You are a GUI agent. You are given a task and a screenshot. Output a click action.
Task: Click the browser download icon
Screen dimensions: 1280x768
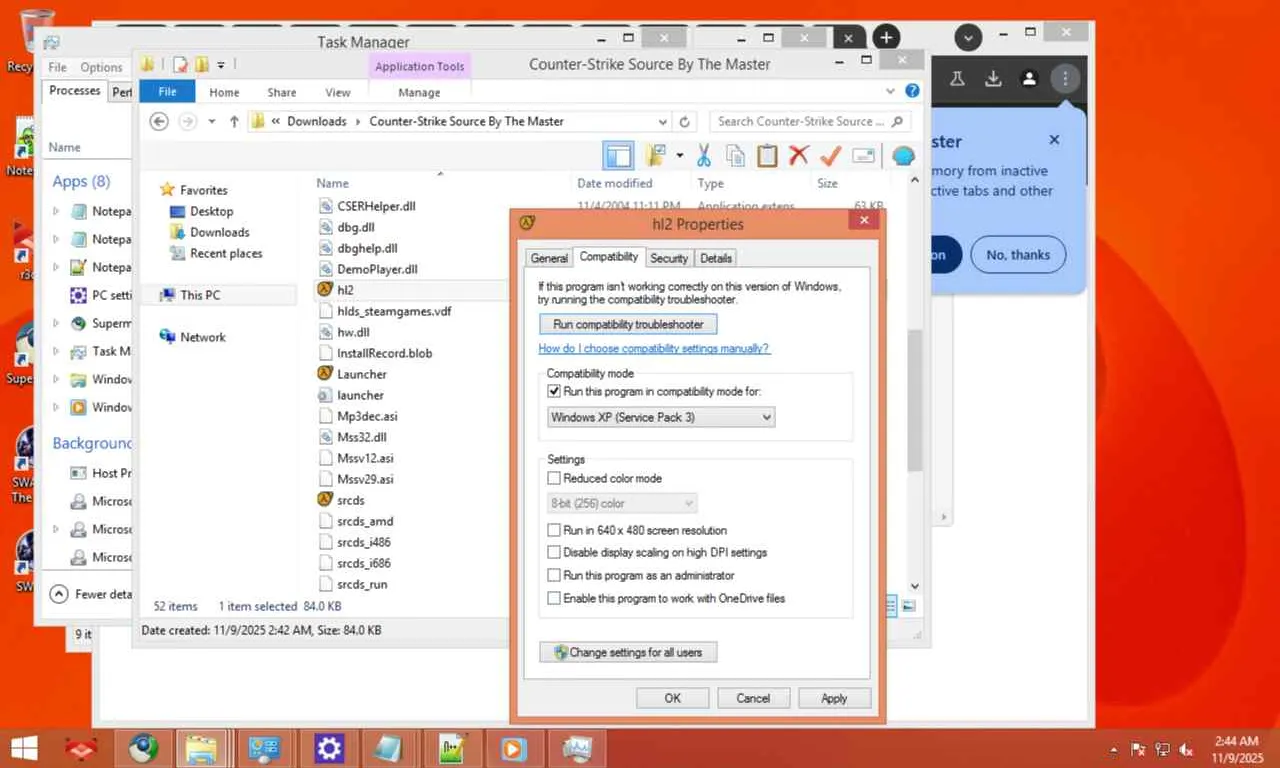click(x=993, y=79)
